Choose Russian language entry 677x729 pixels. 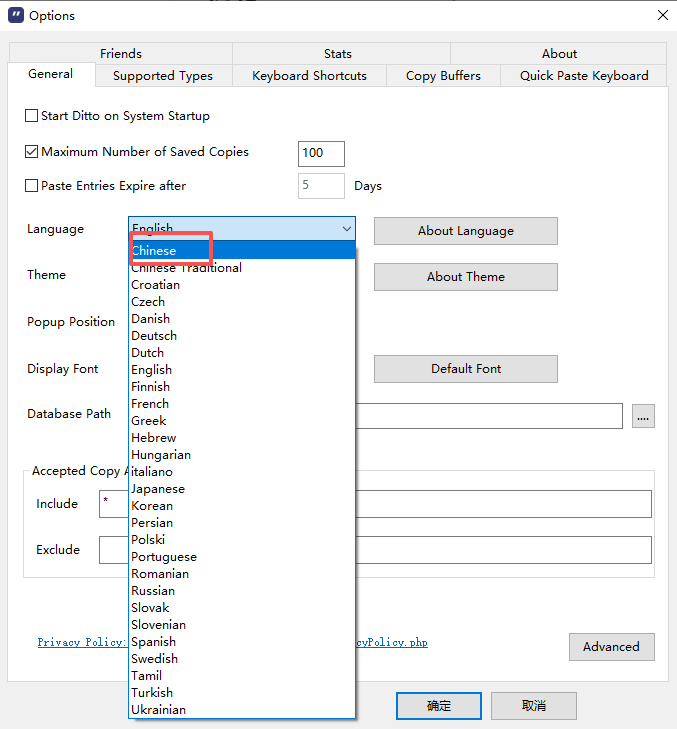coord(242,590)
